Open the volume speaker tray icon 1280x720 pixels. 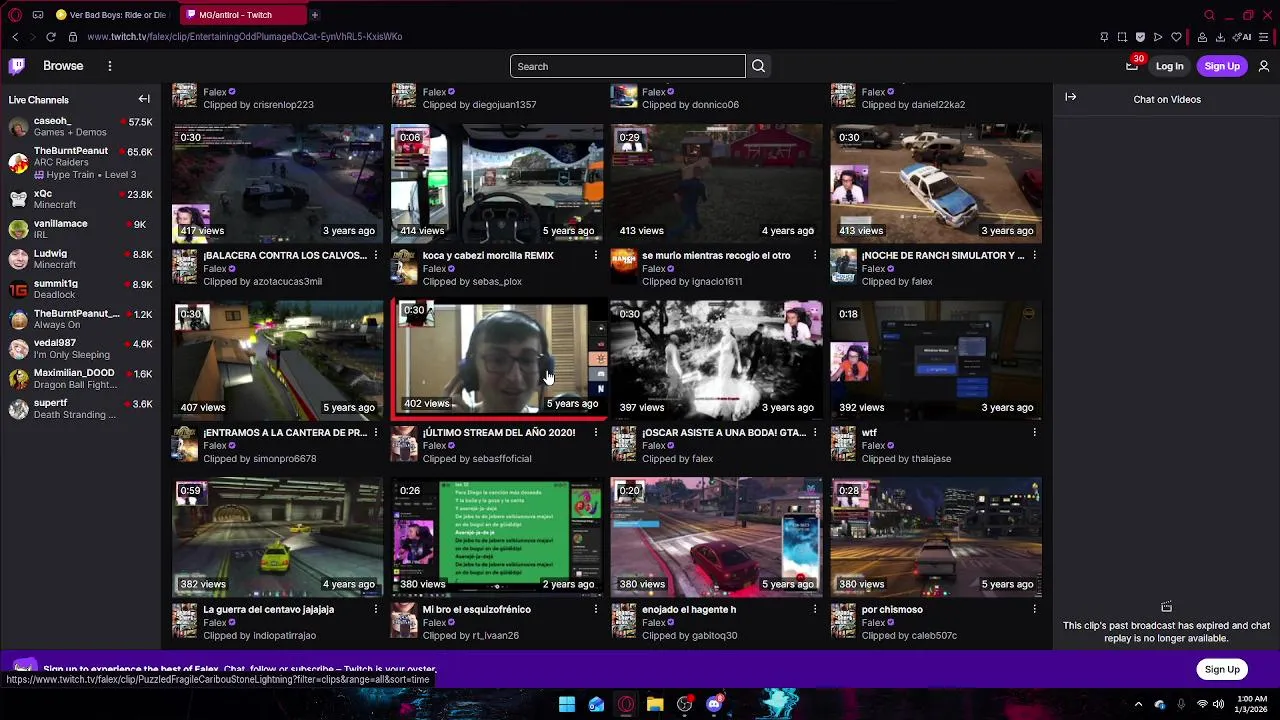pyautogui.click(x=1218, y=704)
